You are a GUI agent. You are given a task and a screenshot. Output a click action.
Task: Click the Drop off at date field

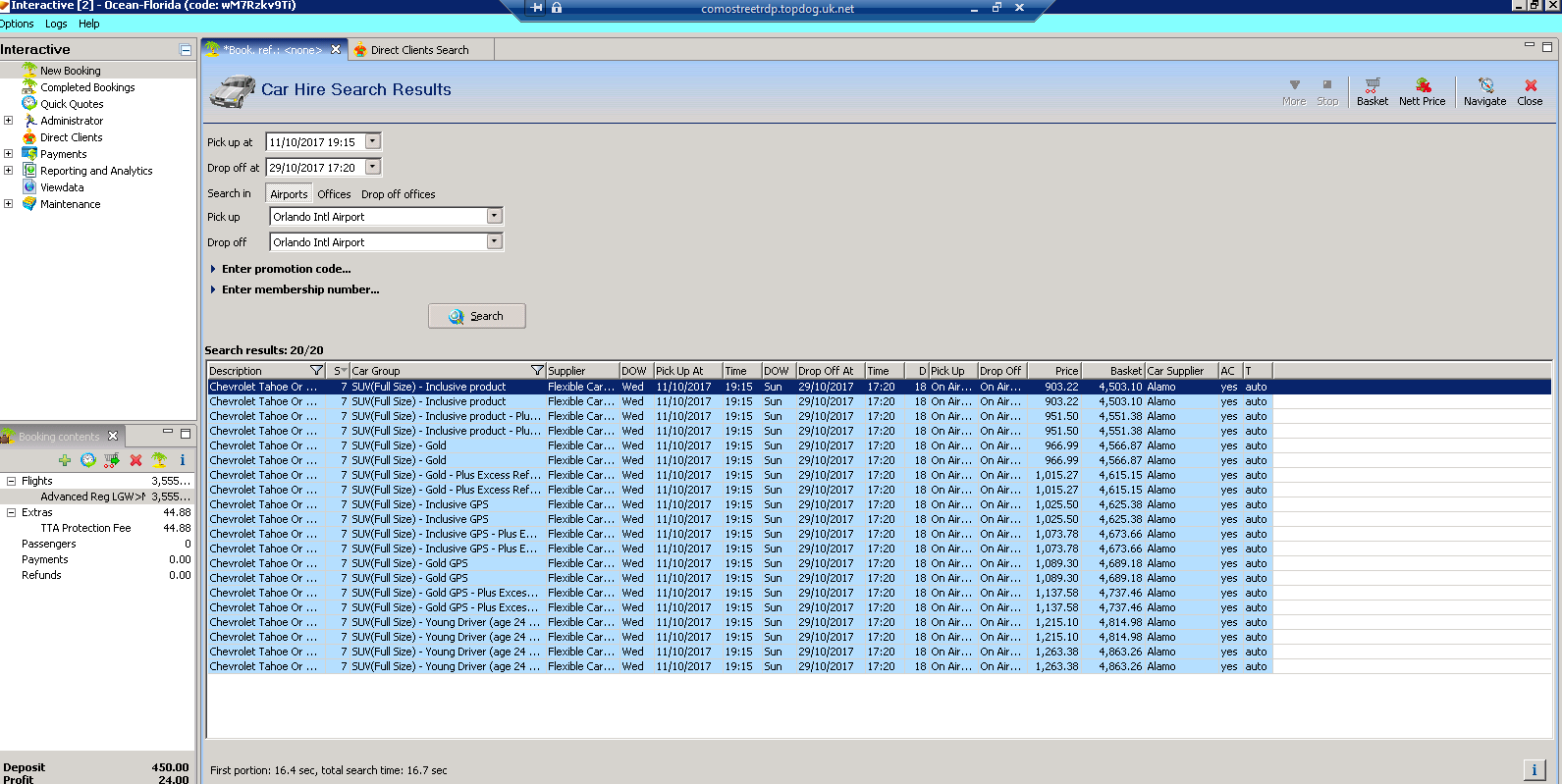[315, 167]
